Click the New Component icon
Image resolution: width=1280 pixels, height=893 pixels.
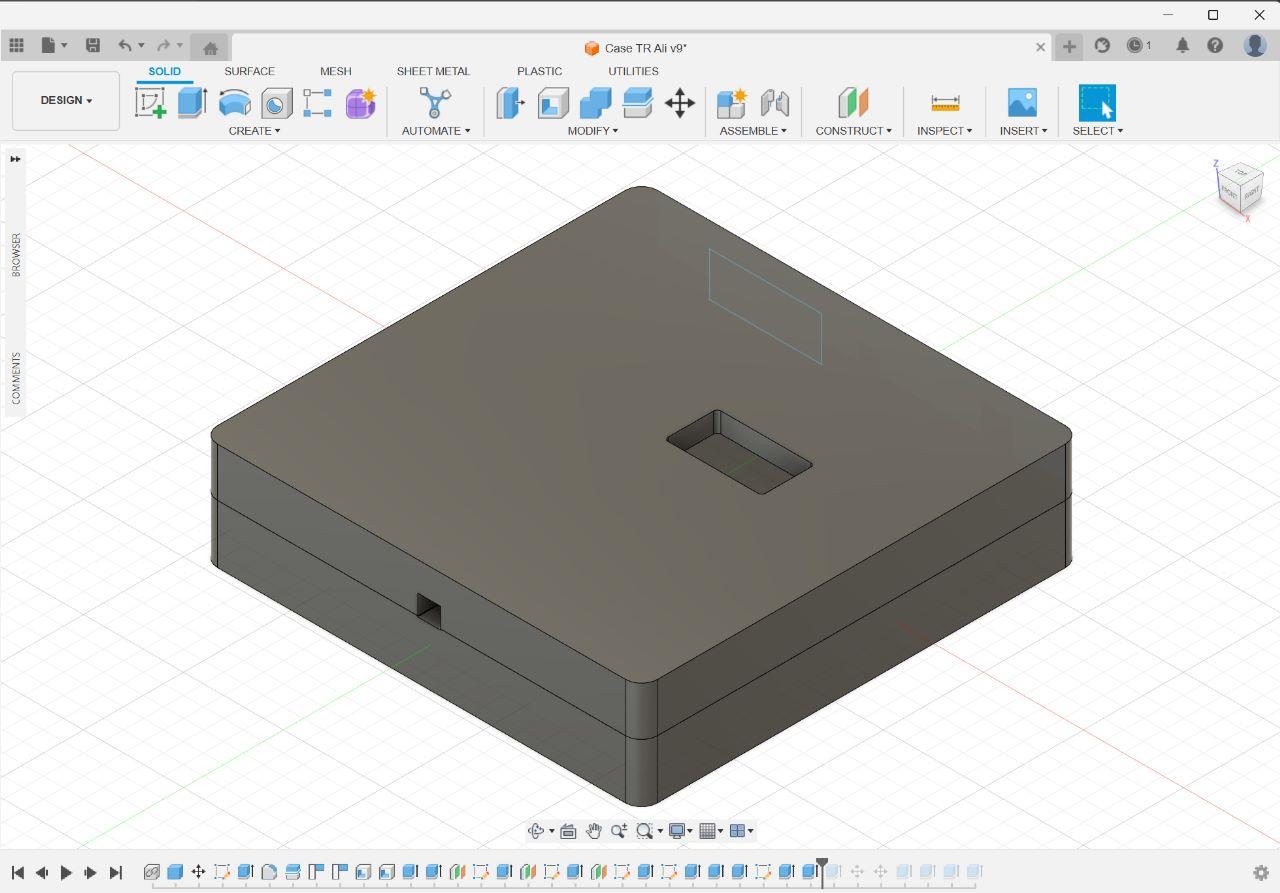coord(732,103)
